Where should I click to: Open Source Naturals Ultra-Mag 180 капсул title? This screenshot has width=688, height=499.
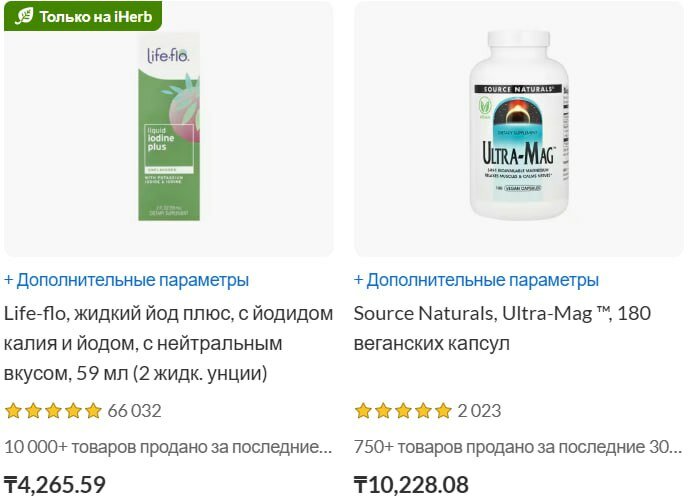click(x=502, y=328)
